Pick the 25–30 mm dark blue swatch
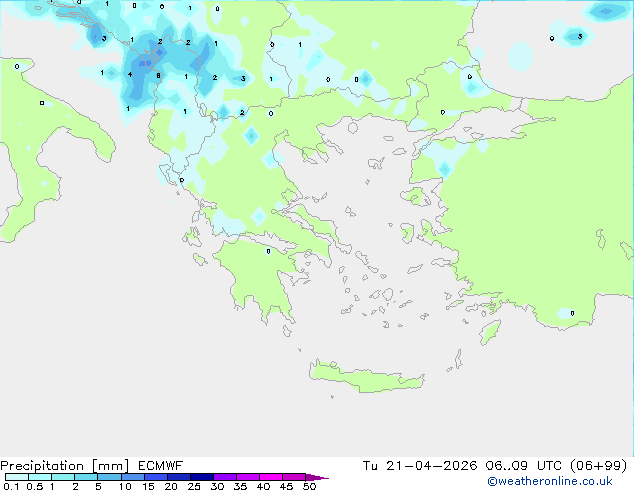The height and width of the screenshot is (490, 634). coord(202,477)
